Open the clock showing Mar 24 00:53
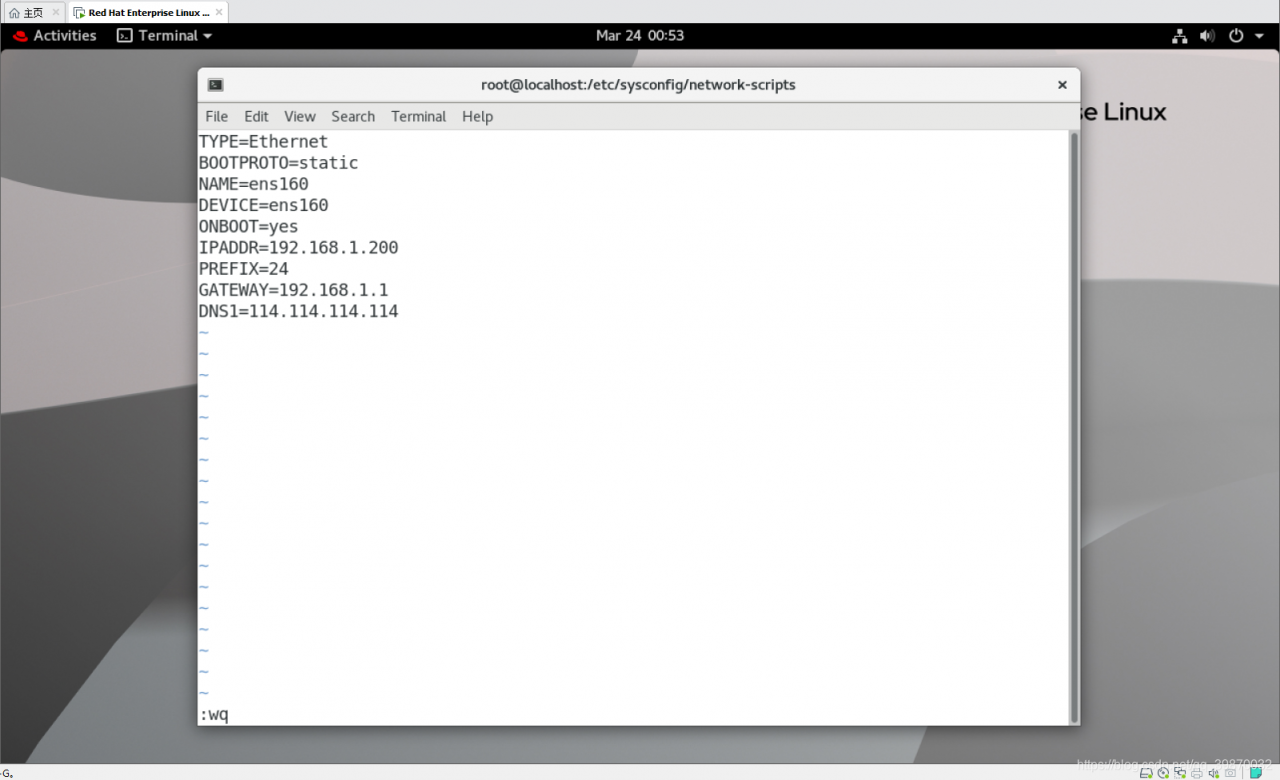1280x780 pixels. pyautogui.click(x=640, y=36)
